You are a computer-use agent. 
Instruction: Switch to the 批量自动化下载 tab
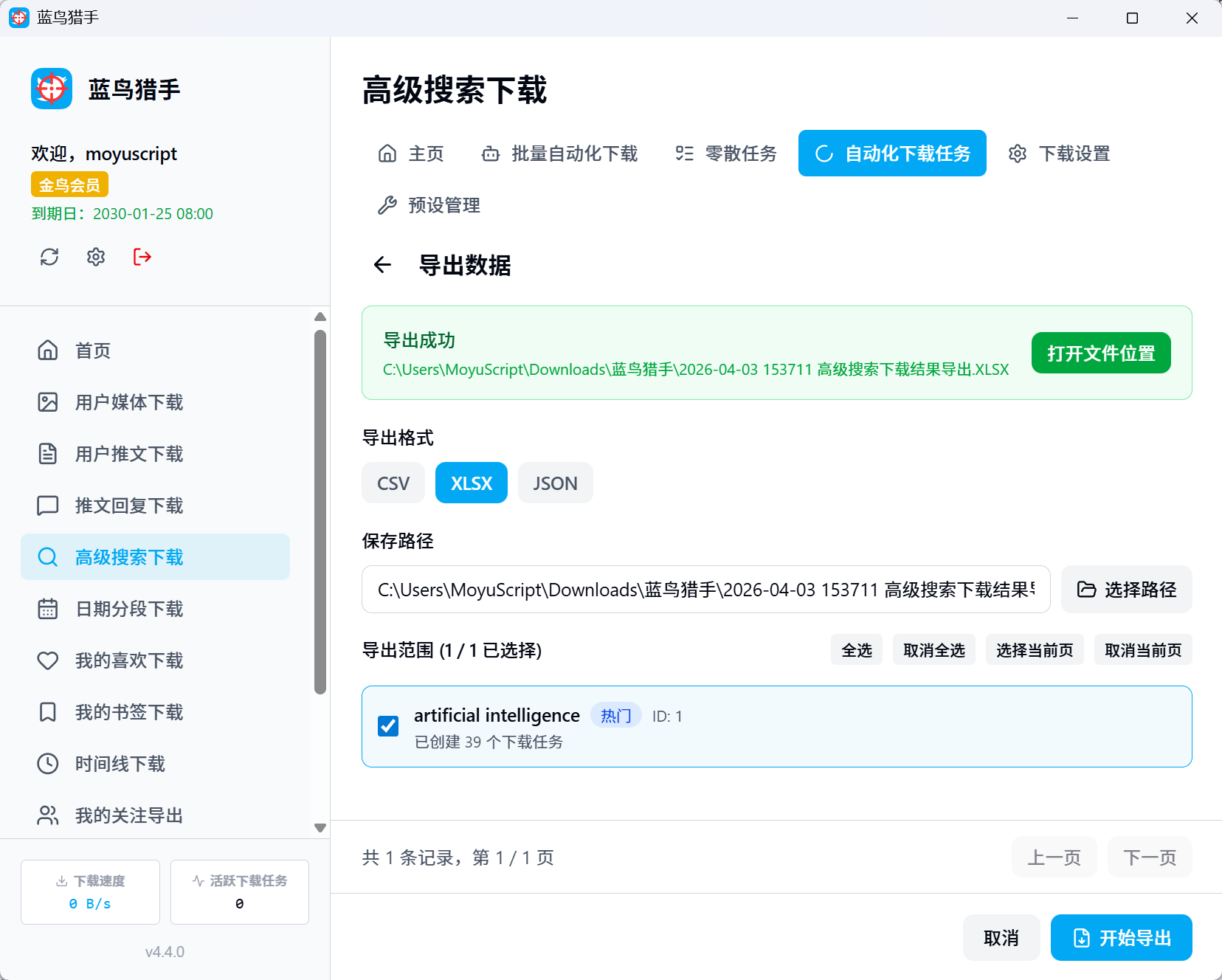[x=559, y=153]
